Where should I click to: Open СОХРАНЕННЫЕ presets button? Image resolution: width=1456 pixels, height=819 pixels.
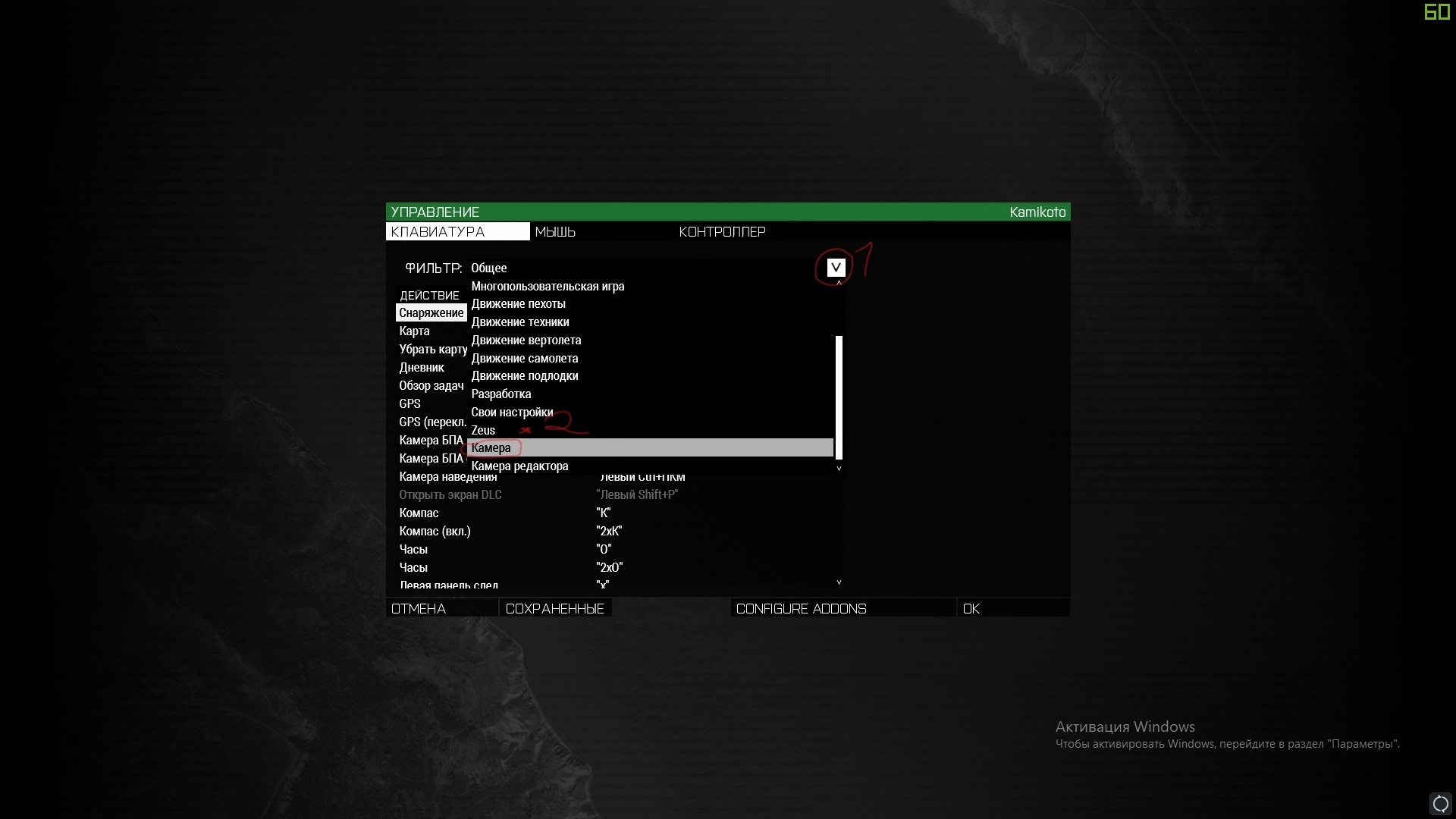[x=554, y=609]
